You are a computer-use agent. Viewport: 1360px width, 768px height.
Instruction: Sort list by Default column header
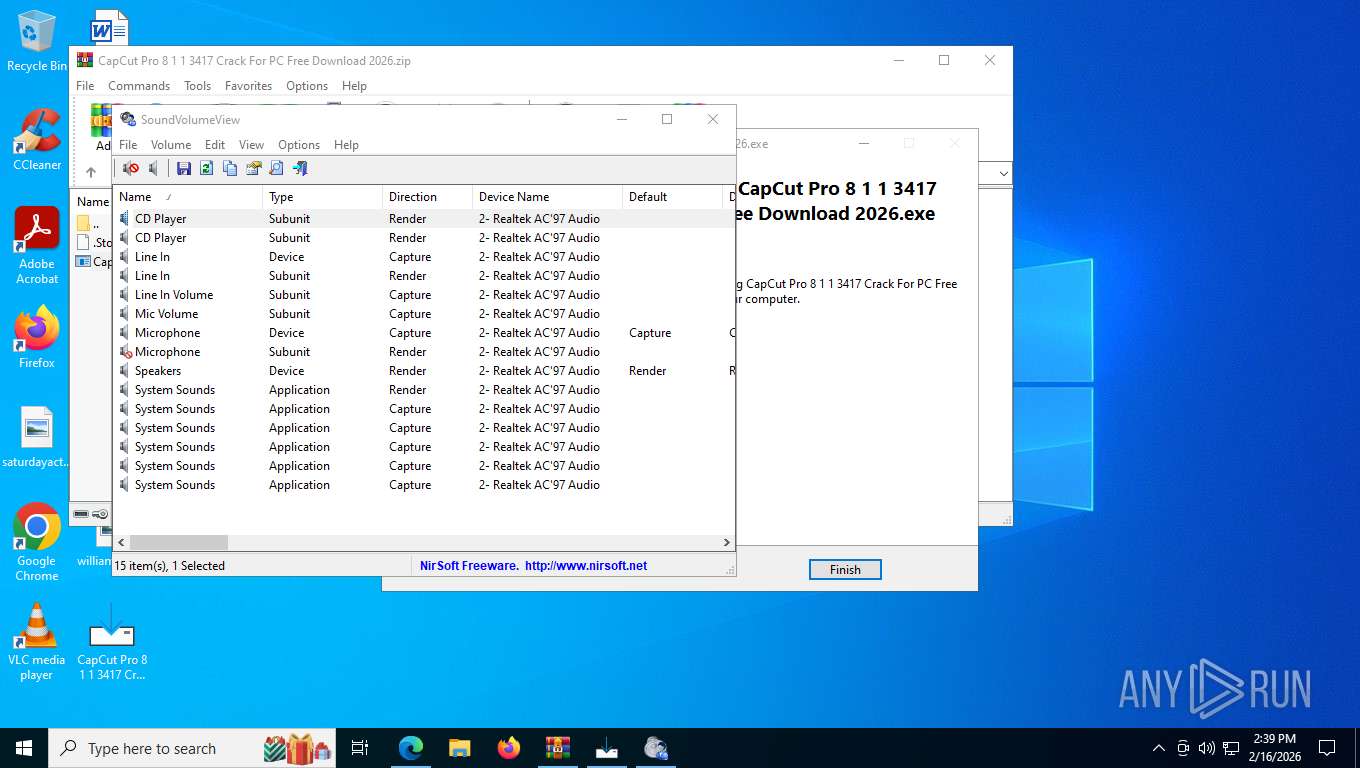(x=673, y=197)
